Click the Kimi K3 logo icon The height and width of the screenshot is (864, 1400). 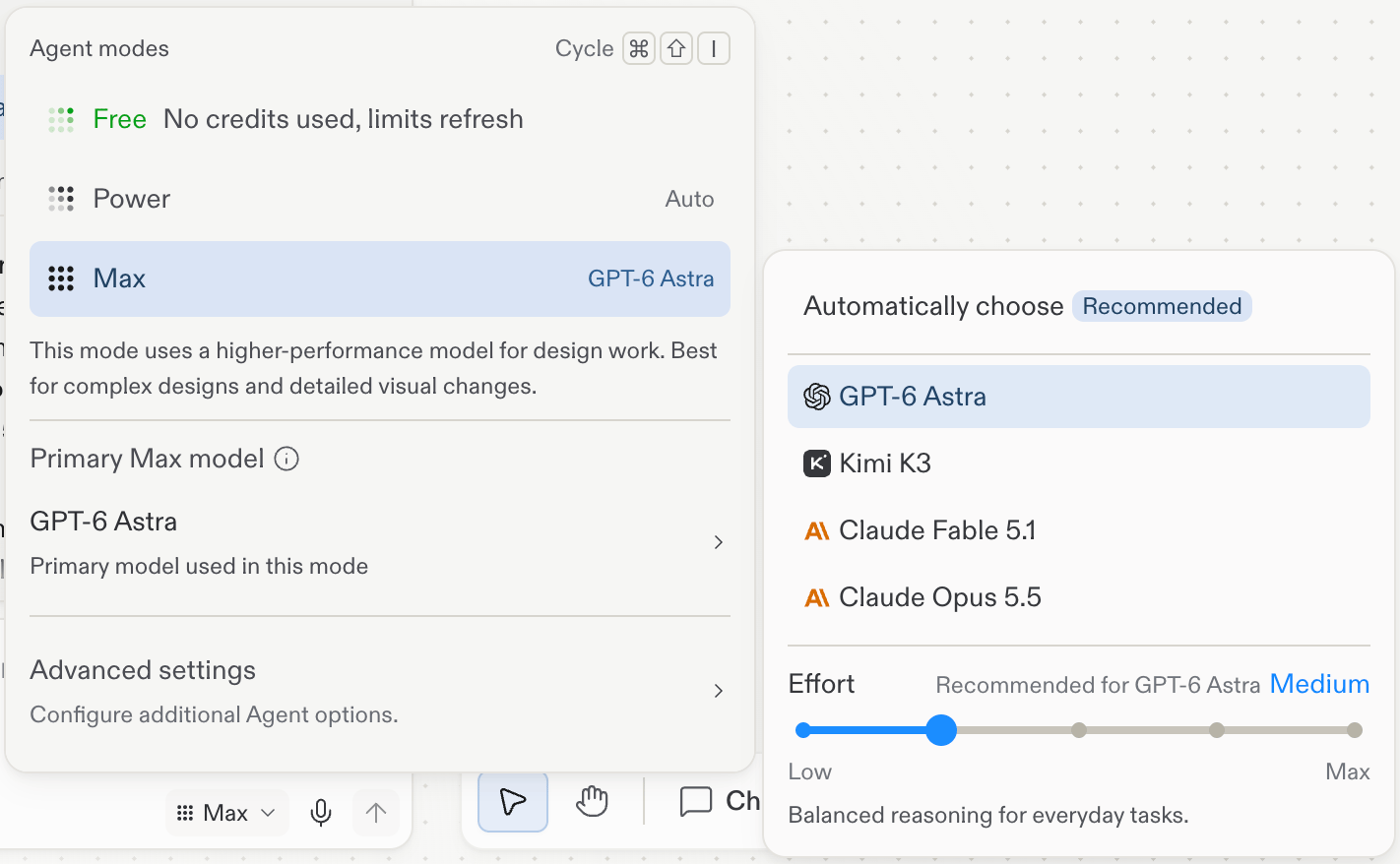pos(817,463)
